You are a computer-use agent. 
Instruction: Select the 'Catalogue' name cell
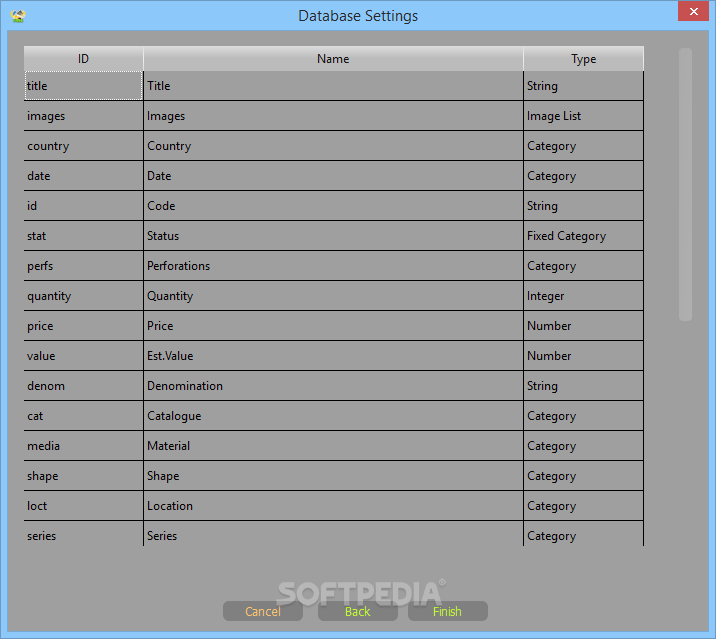point(333,416)
